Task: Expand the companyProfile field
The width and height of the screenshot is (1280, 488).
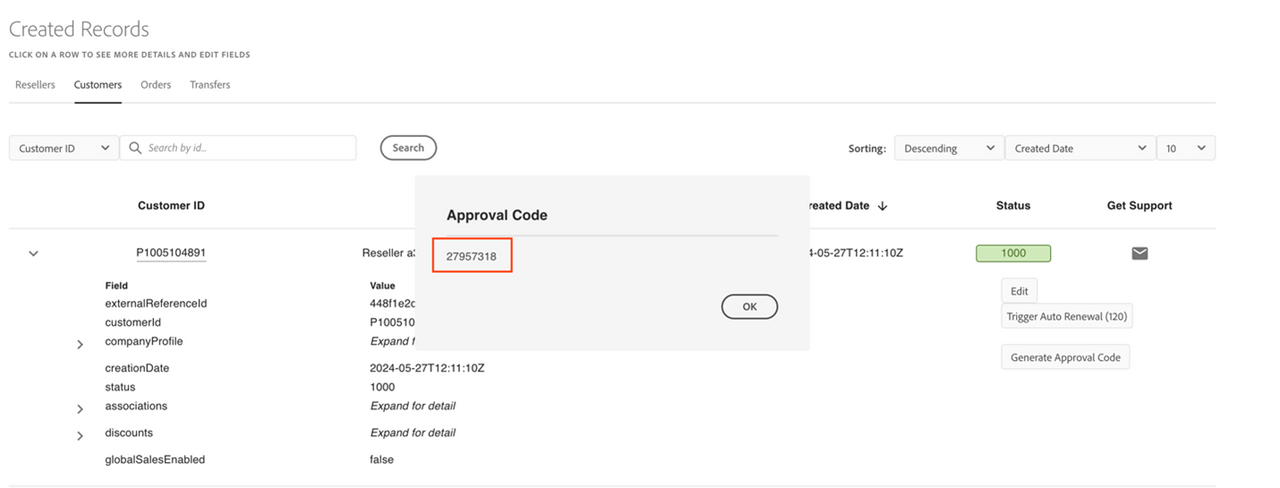Action: (x=80, y=344)
